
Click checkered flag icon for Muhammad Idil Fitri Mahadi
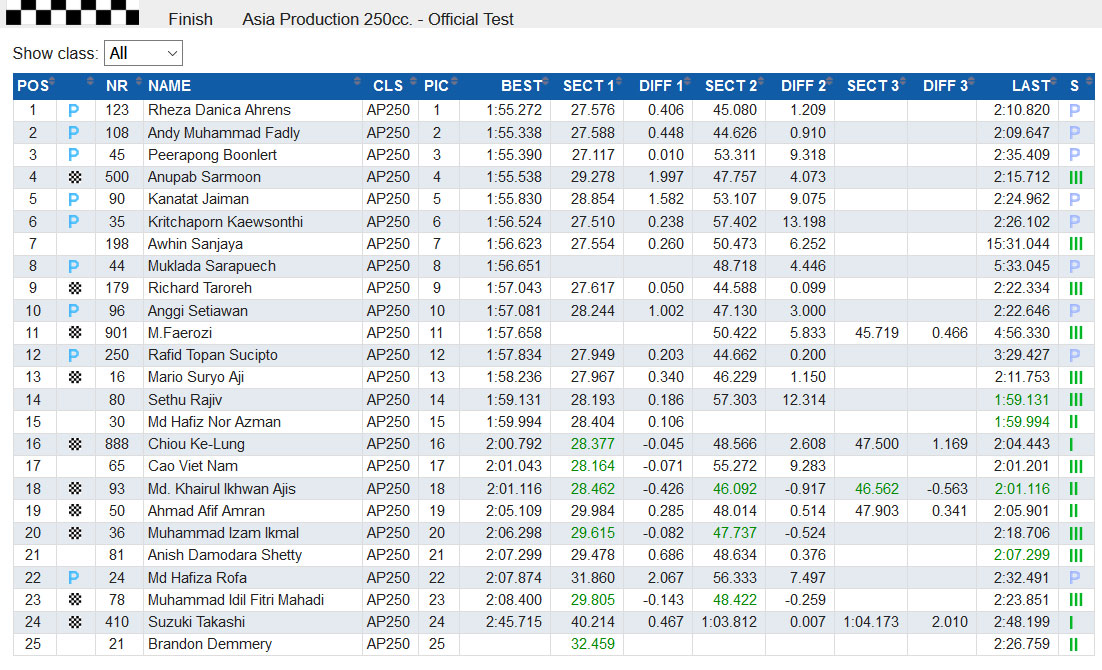(x=74, y=600)
